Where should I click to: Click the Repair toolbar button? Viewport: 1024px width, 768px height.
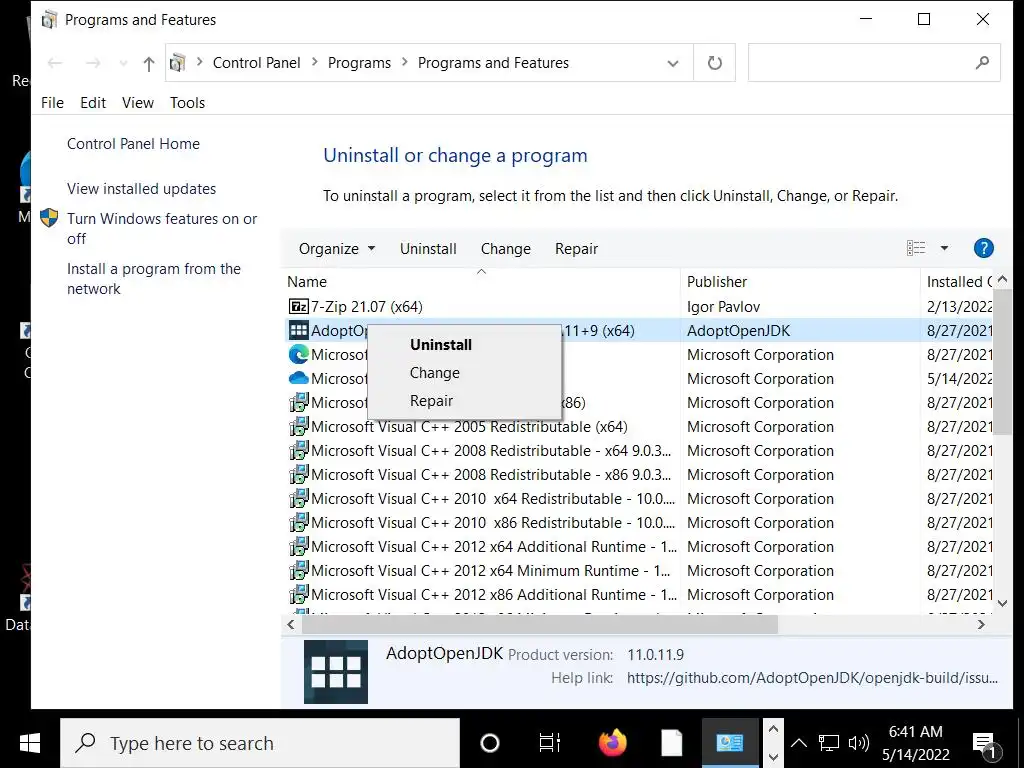(576, 249)
